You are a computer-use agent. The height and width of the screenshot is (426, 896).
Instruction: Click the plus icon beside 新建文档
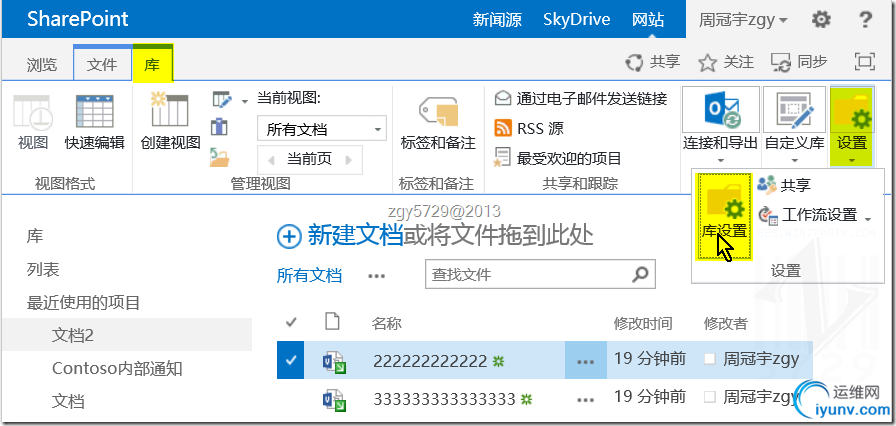(x=289, y=236)
